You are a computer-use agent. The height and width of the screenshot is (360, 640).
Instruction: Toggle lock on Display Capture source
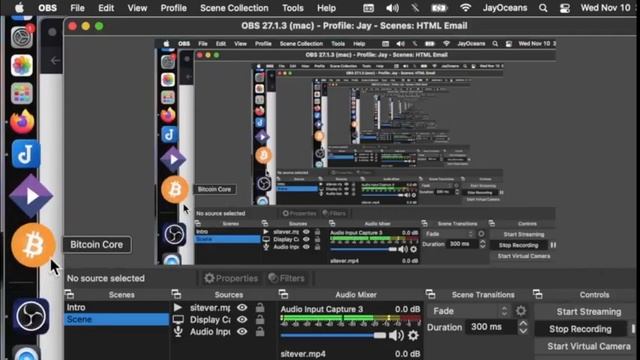click(260, 320)
